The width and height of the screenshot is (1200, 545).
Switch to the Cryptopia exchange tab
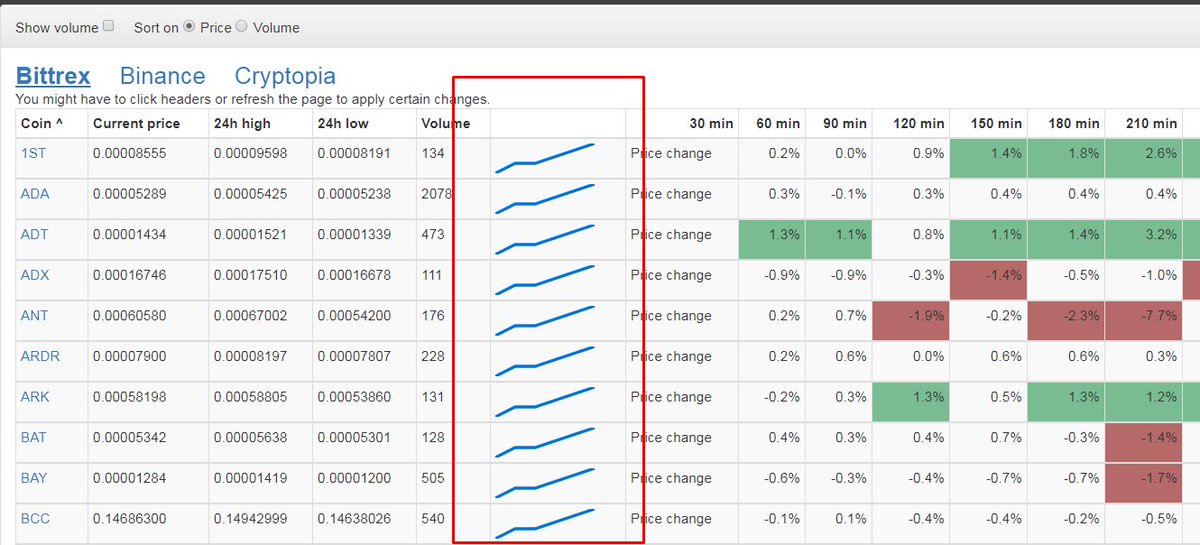[285, 76]
